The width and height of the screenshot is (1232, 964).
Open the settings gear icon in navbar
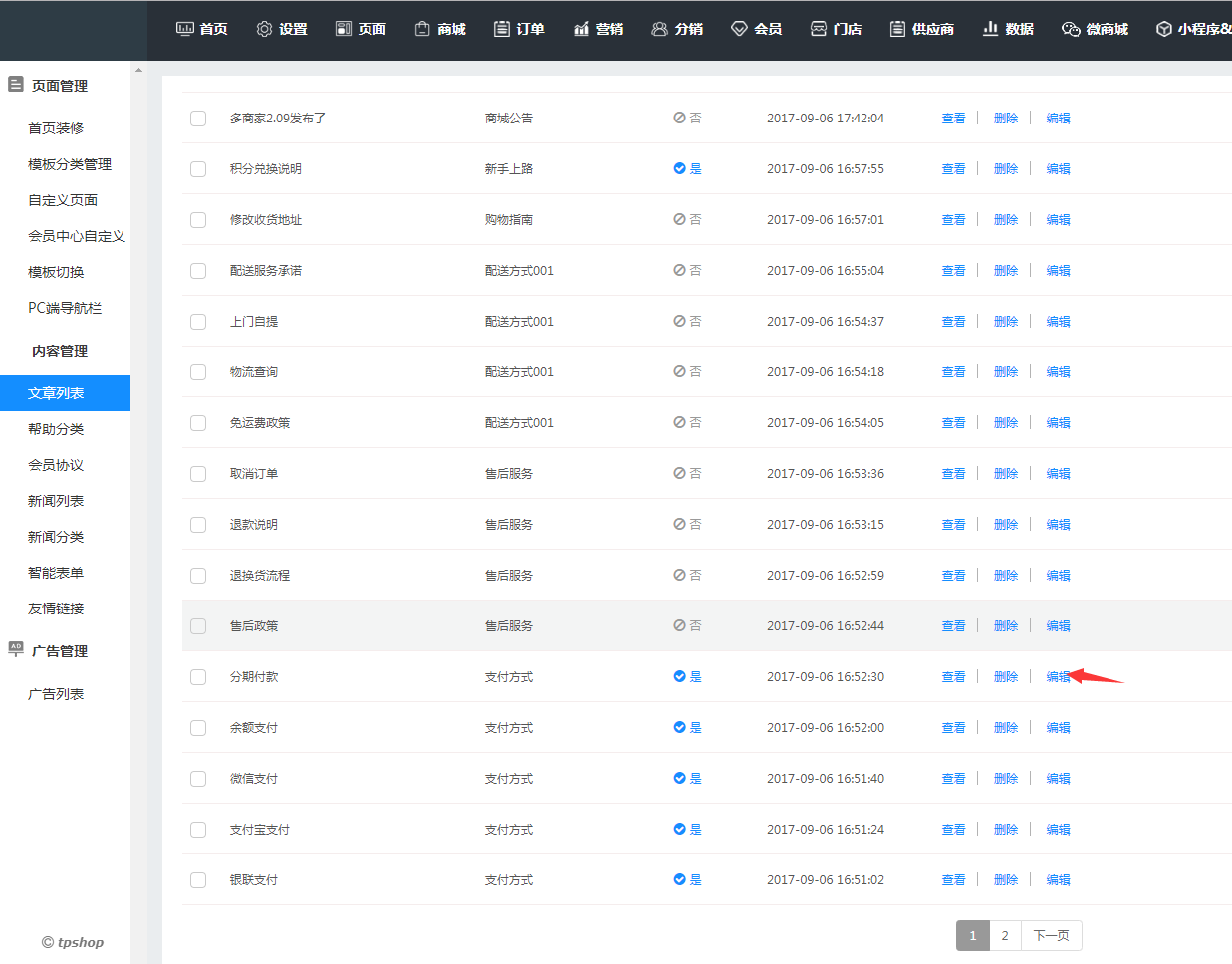pyautogui.click(x=264, y=29)
